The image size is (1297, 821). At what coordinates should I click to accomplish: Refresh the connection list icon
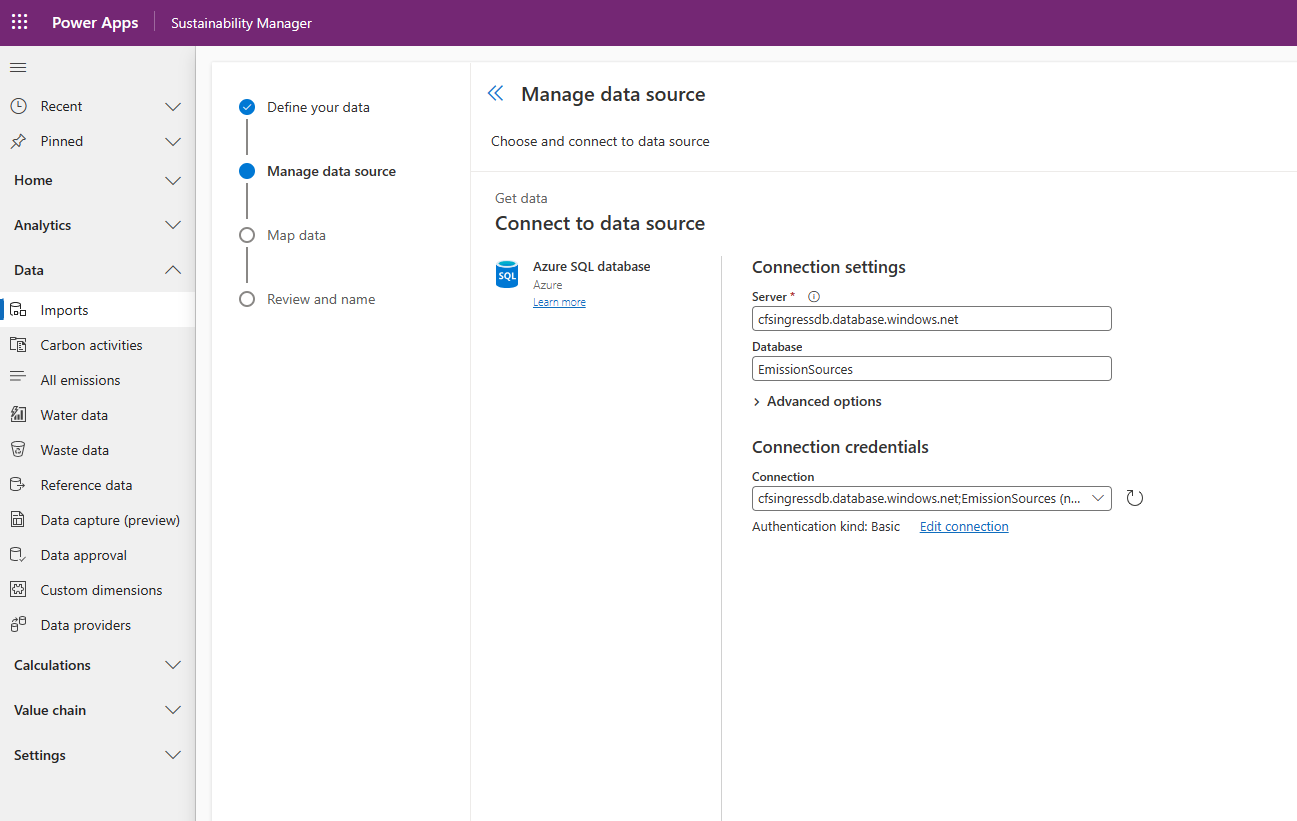click(1134, 498)
